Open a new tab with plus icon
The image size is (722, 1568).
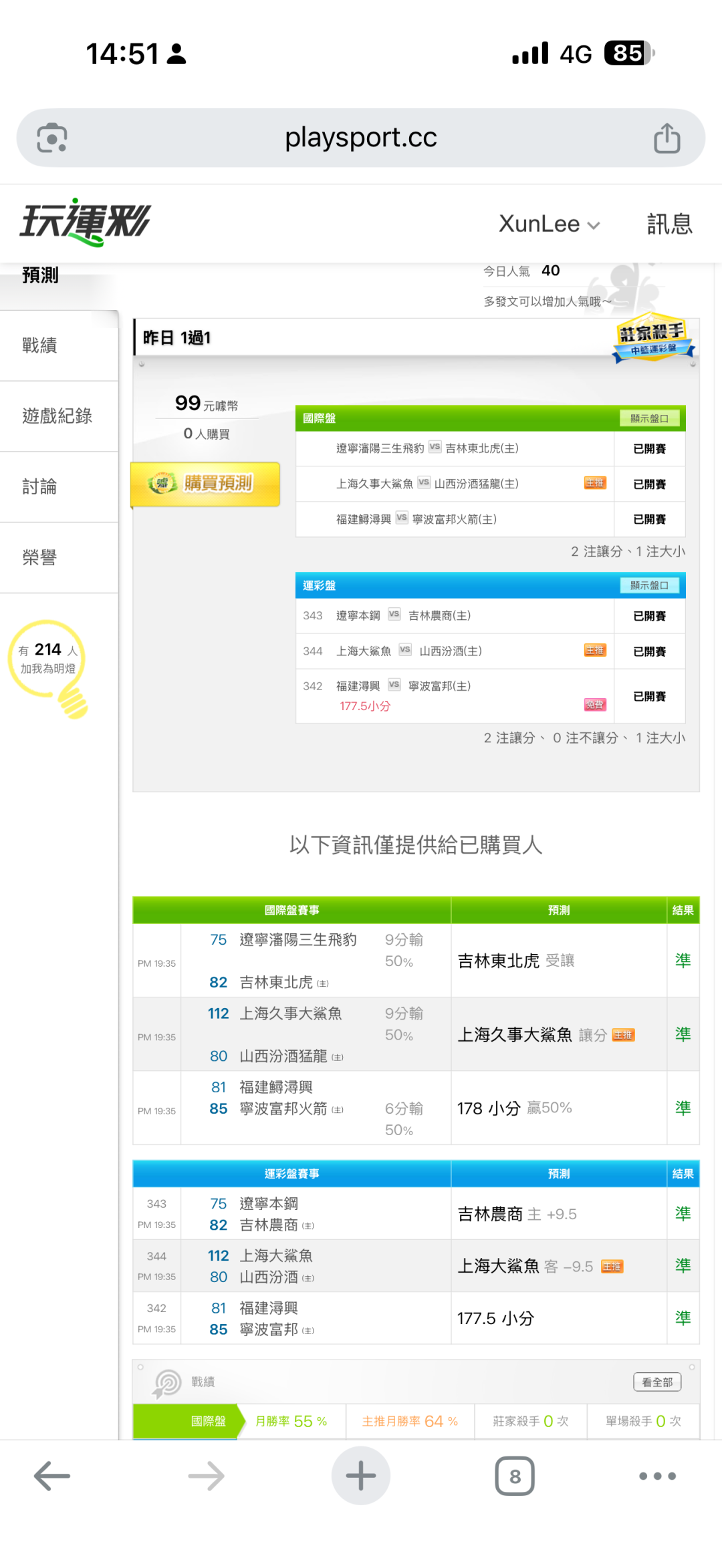[360, 1476]
